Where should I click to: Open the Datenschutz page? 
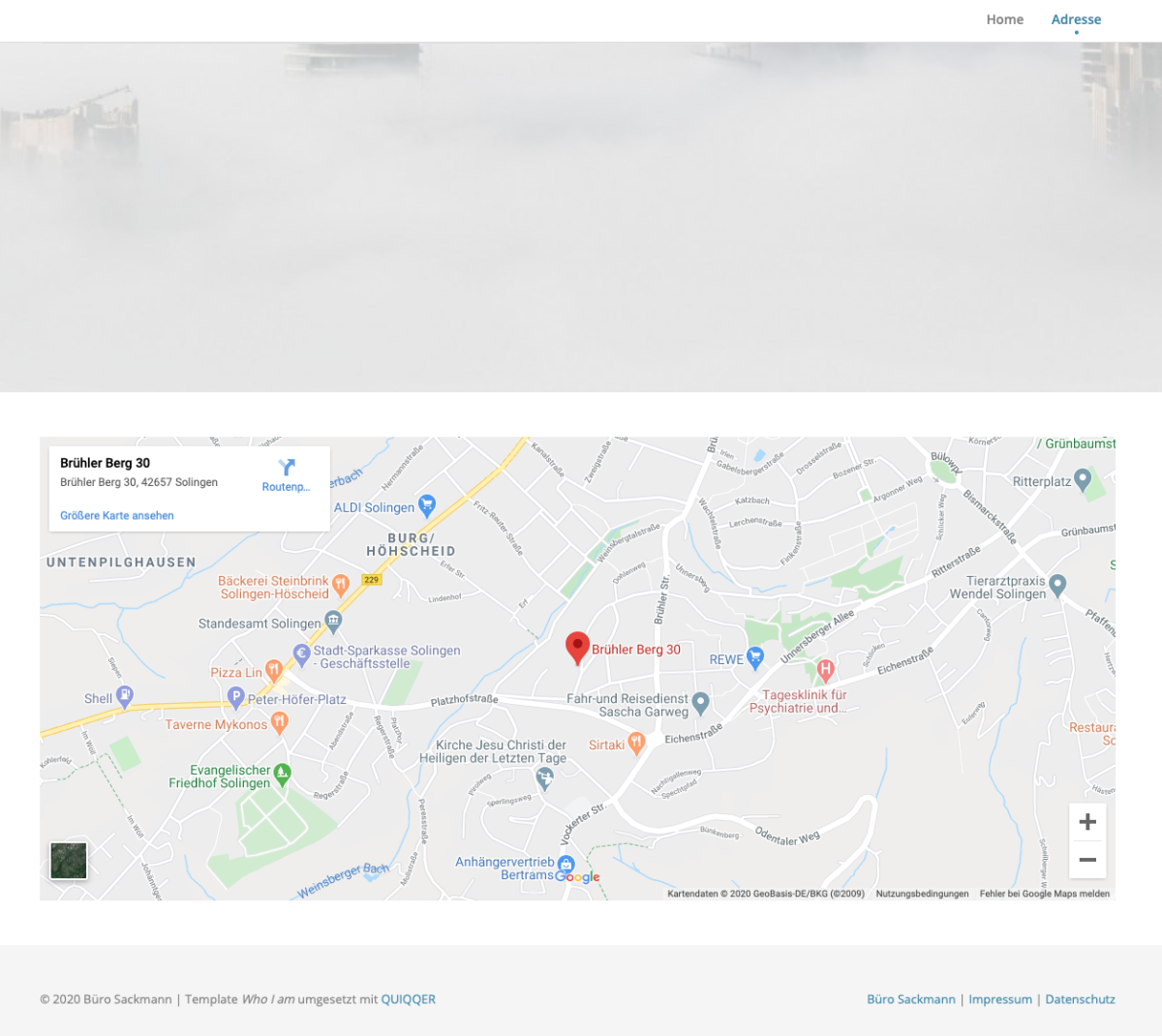coord(1081,999)
